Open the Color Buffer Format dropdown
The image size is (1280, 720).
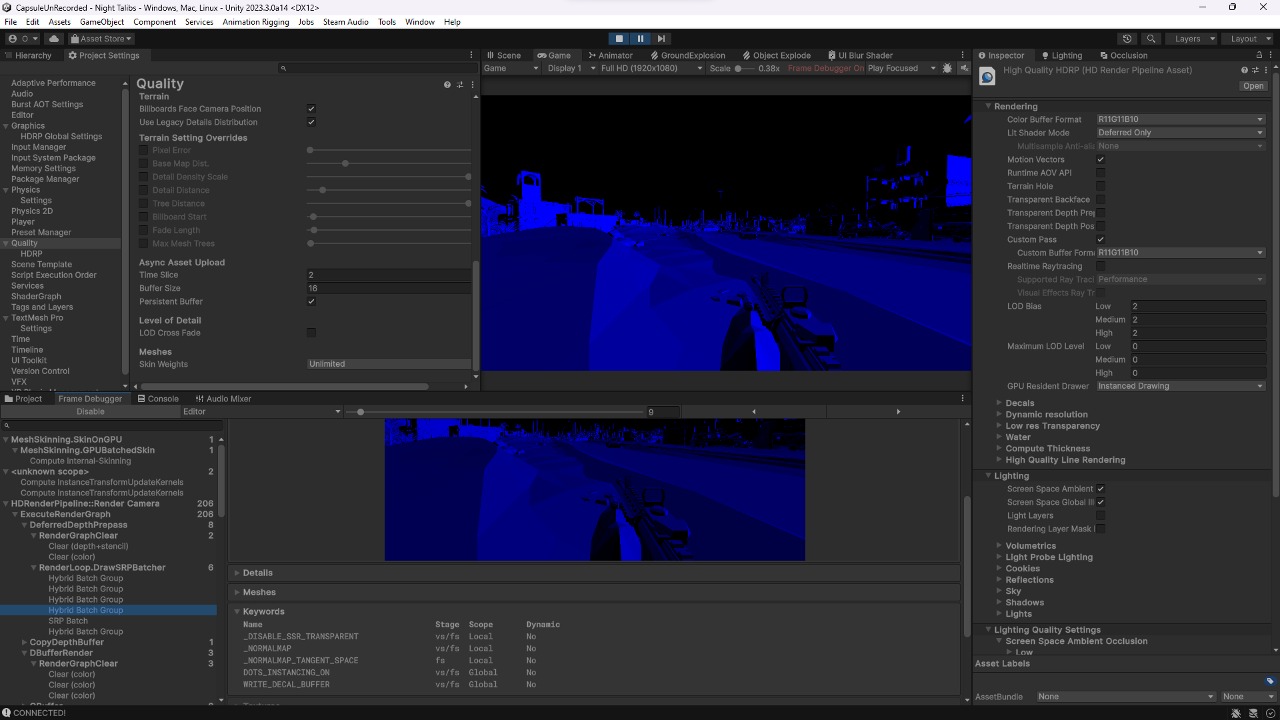click(x=1180, y=119)
